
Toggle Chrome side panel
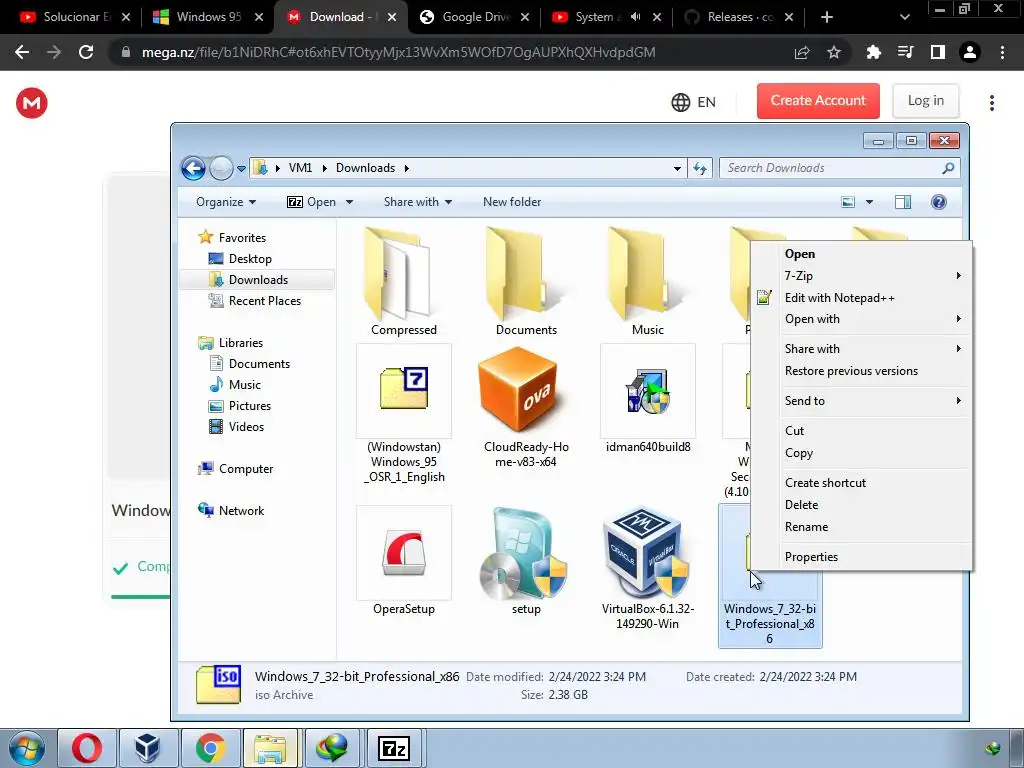pos(938,52)
